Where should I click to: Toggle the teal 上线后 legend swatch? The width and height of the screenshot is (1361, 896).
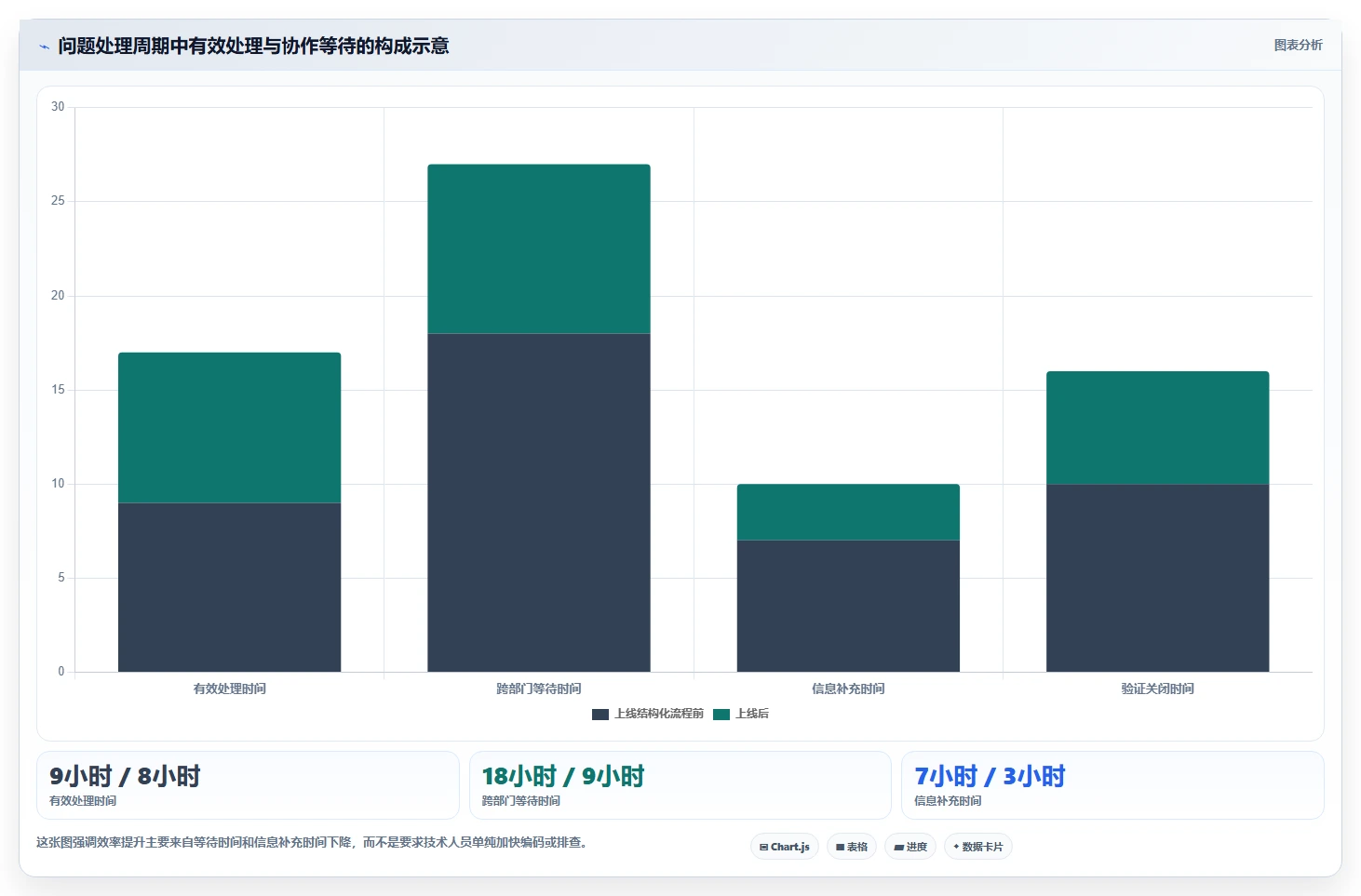click(721, 715)
